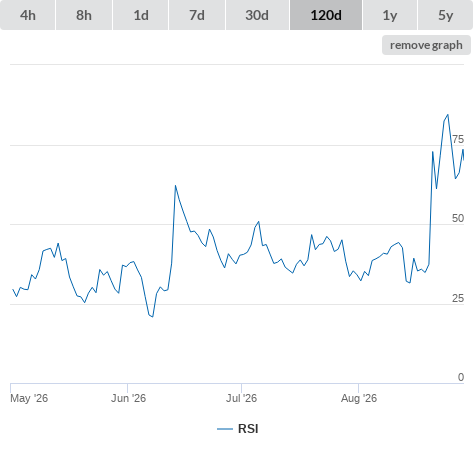Click the mid-June RSI spike peak
This screenshot has height=455, width=474.
[x=175, y=186]
